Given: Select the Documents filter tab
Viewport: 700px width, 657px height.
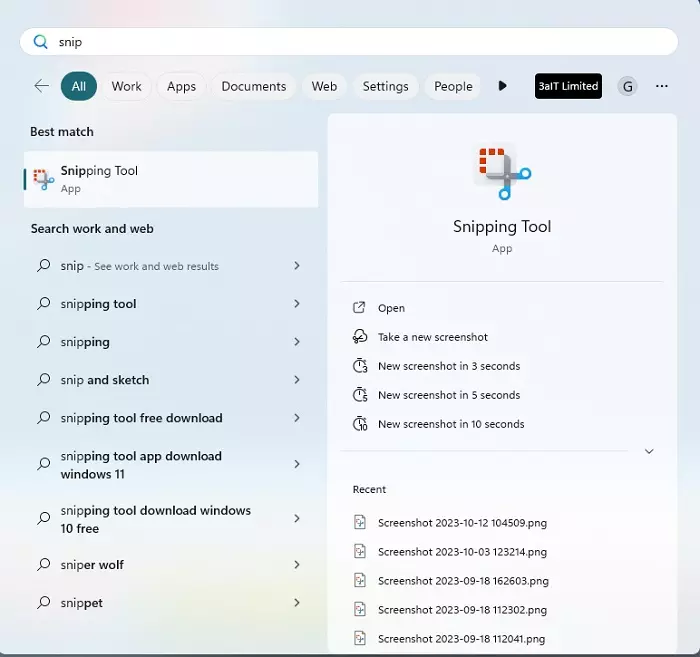Looking at the screenshot, I should (x=254, y=86).
